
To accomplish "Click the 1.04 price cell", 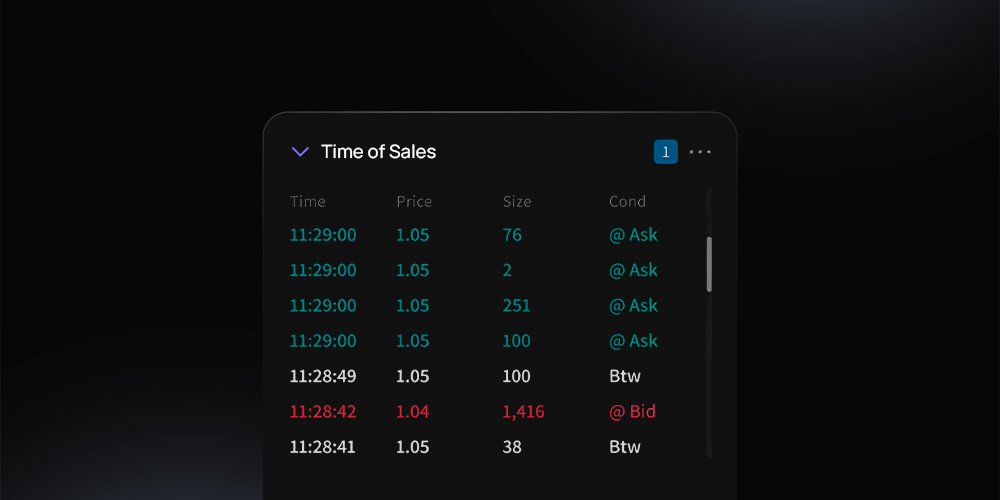I will coord(413,412).
